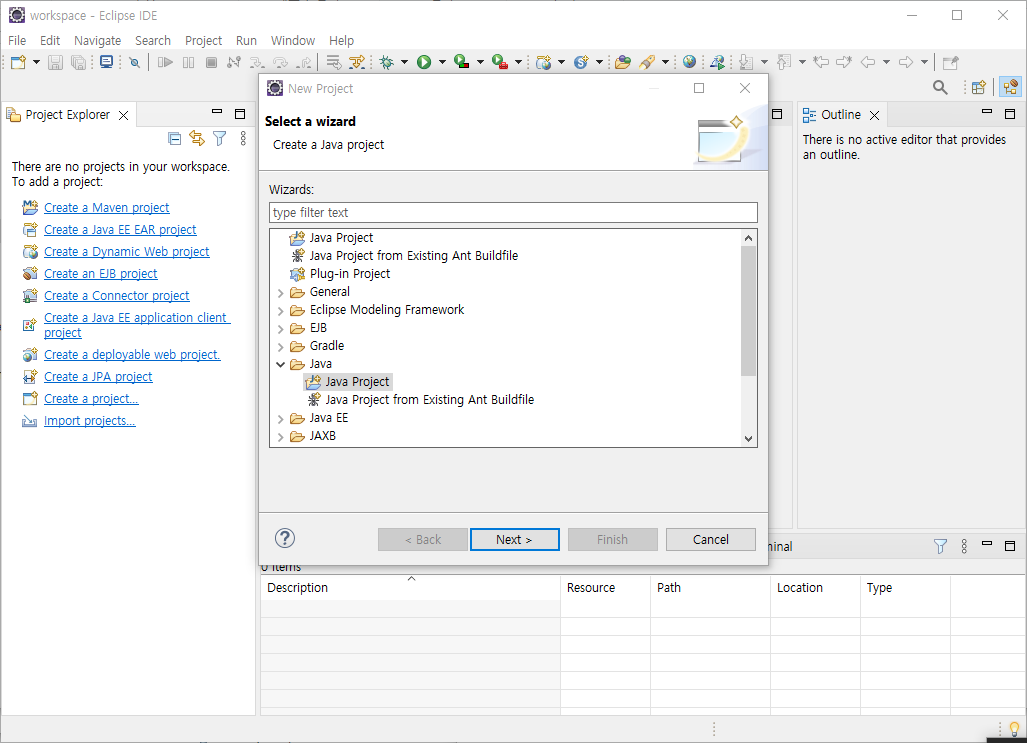
Task: Click the Drop to Frame icon
Action: pos(333,62)
